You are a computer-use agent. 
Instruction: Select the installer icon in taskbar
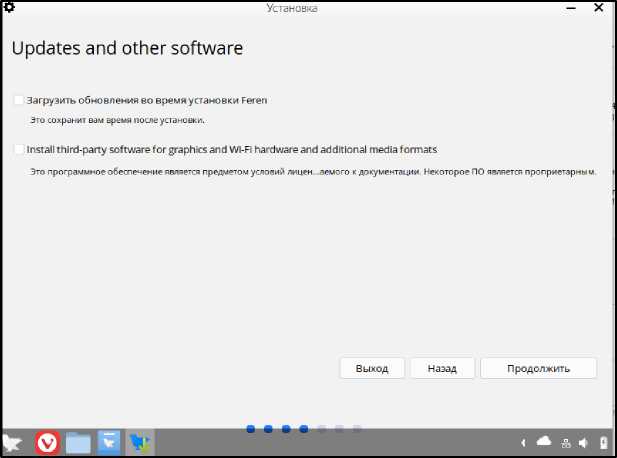pyautogui.click(x=140, y=443)
